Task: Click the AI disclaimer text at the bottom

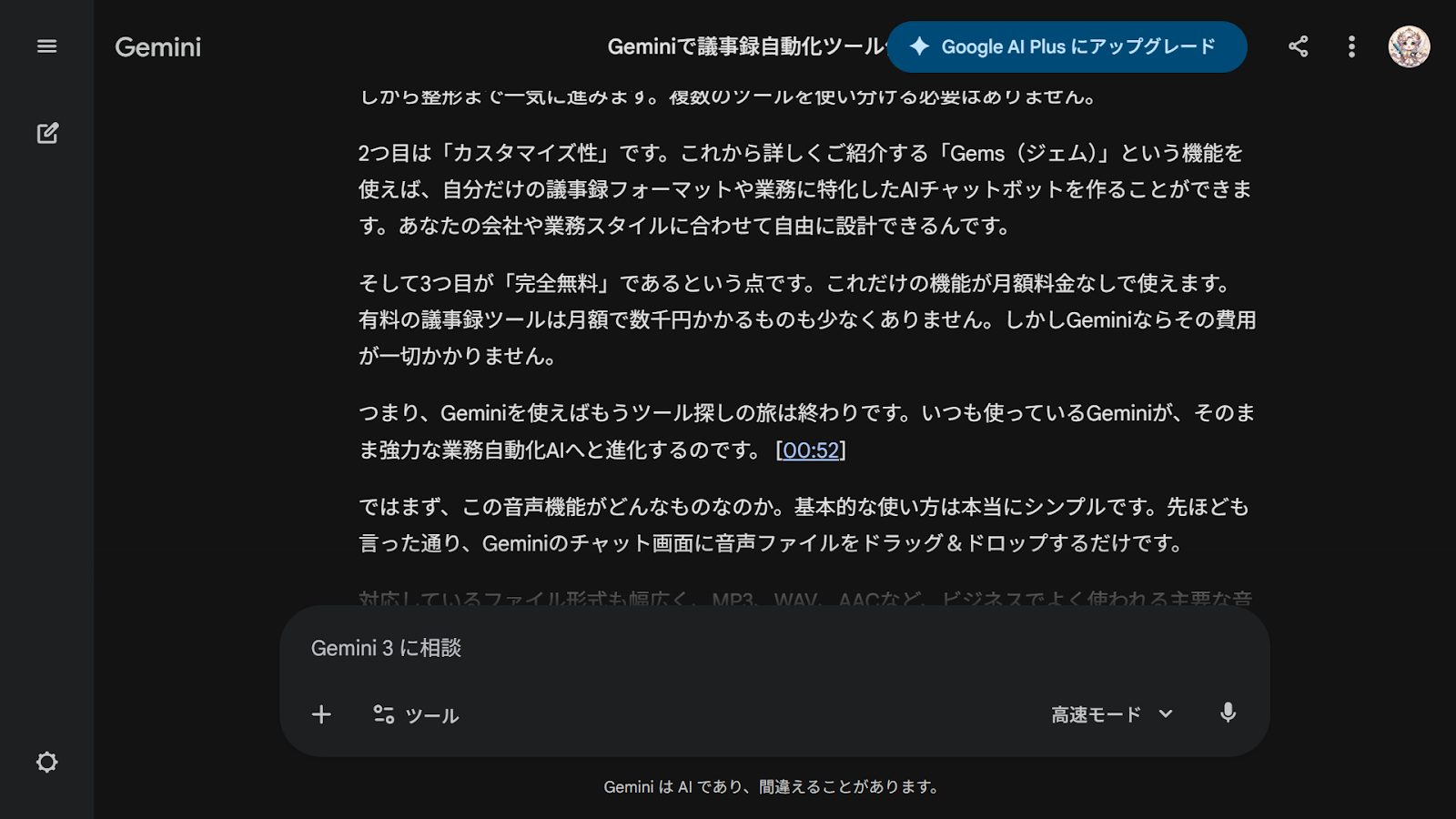Action: [x=772, y=786]
